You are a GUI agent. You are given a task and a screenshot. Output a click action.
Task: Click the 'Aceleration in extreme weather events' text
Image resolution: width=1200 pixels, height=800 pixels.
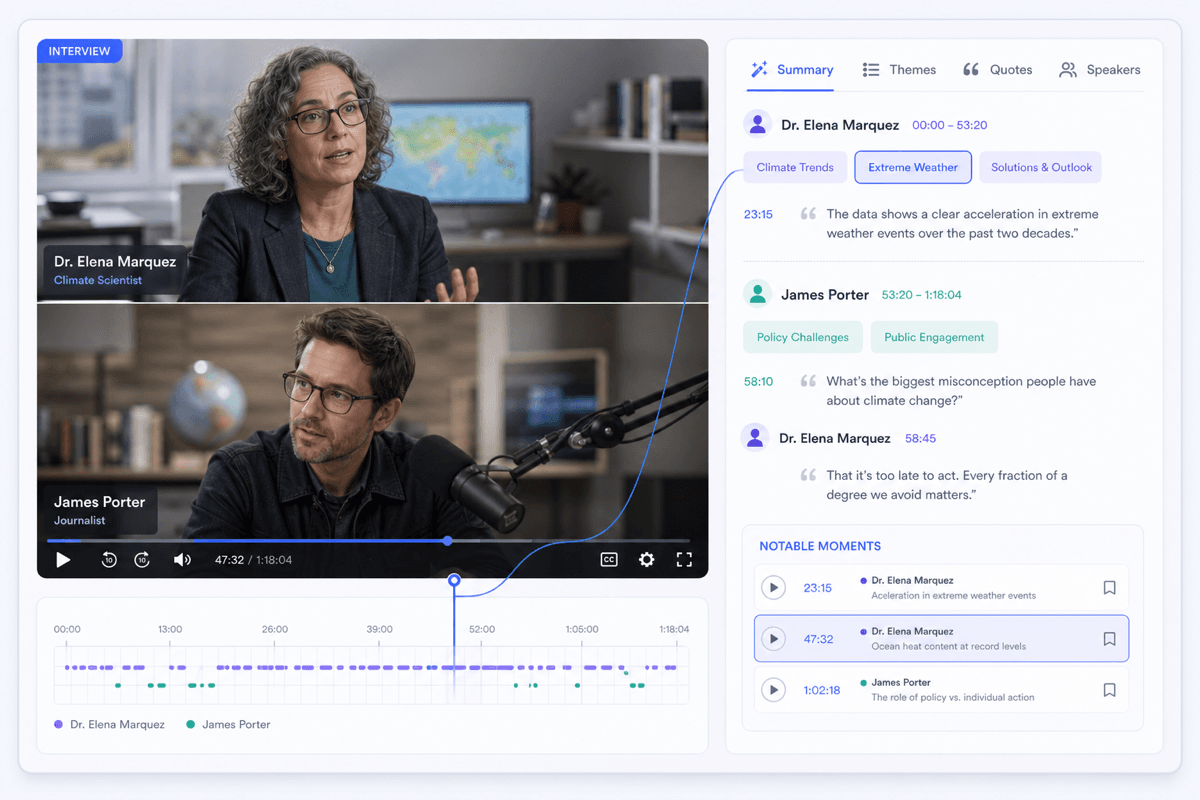coord(953,596)
